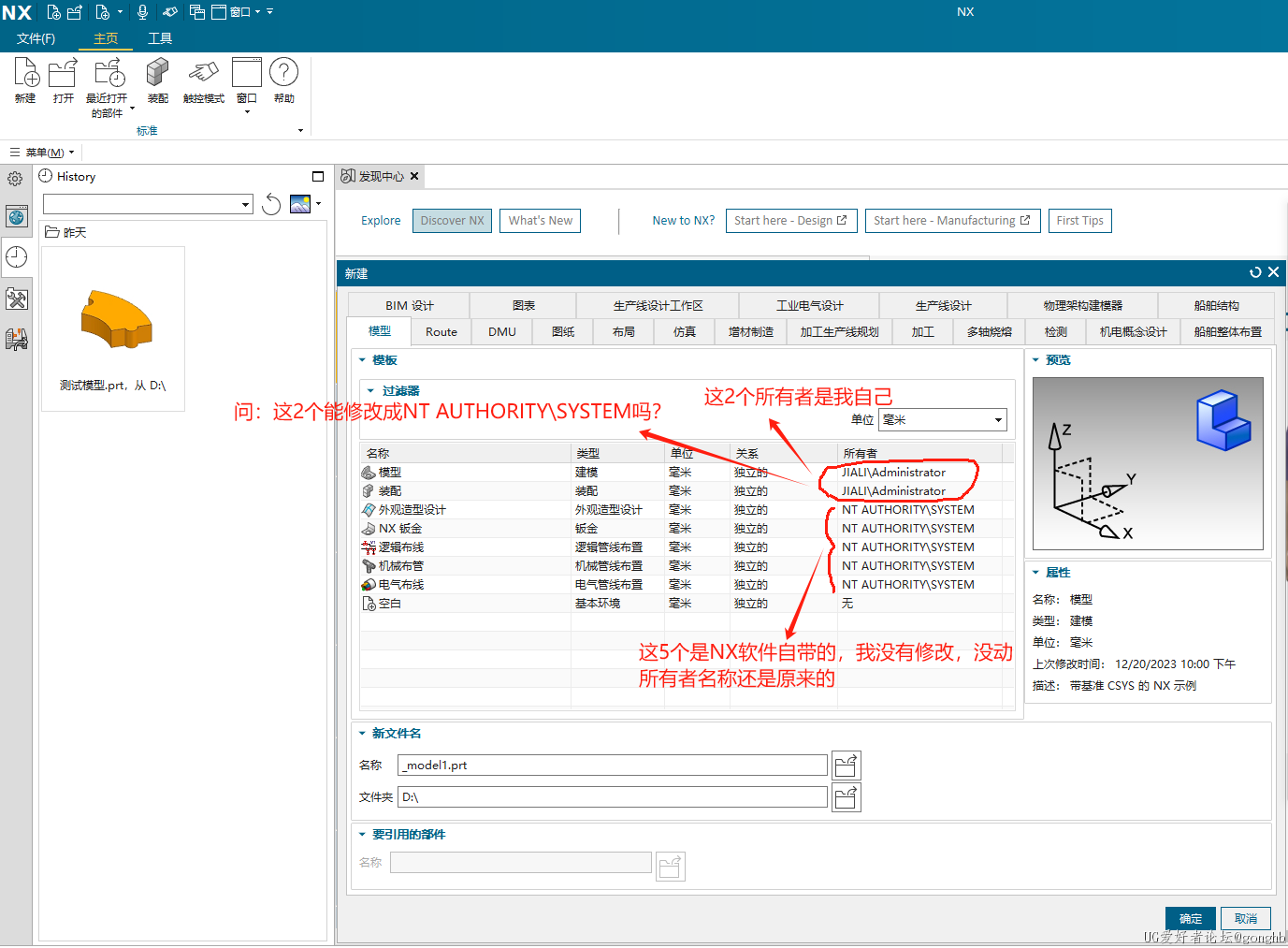
Task: Expand the 标准 group options arrow
Action: pyautogui.click(x=300, y=131)
